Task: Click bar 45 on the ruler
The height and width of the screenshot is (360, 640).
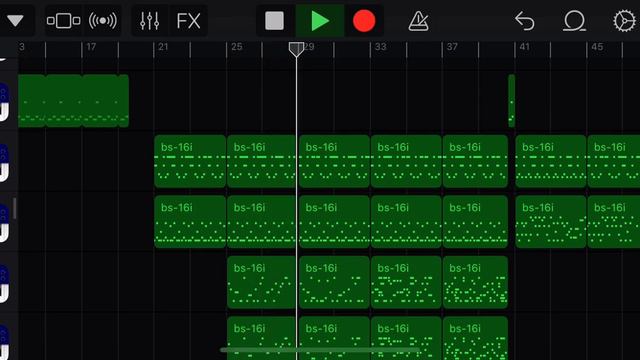Action: [597, 47]
